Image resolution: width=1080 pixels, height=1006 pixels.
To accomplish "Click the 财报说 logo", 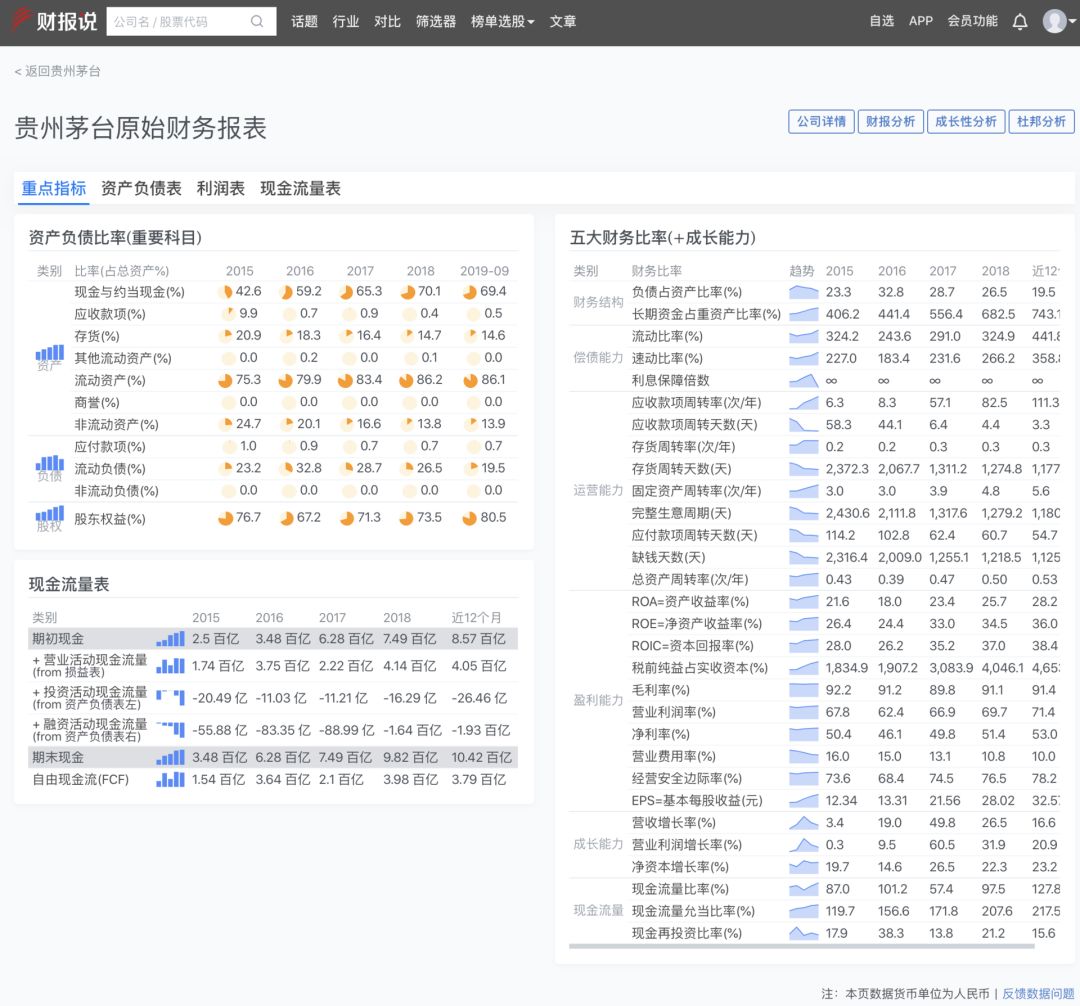I will coord(54,21).
